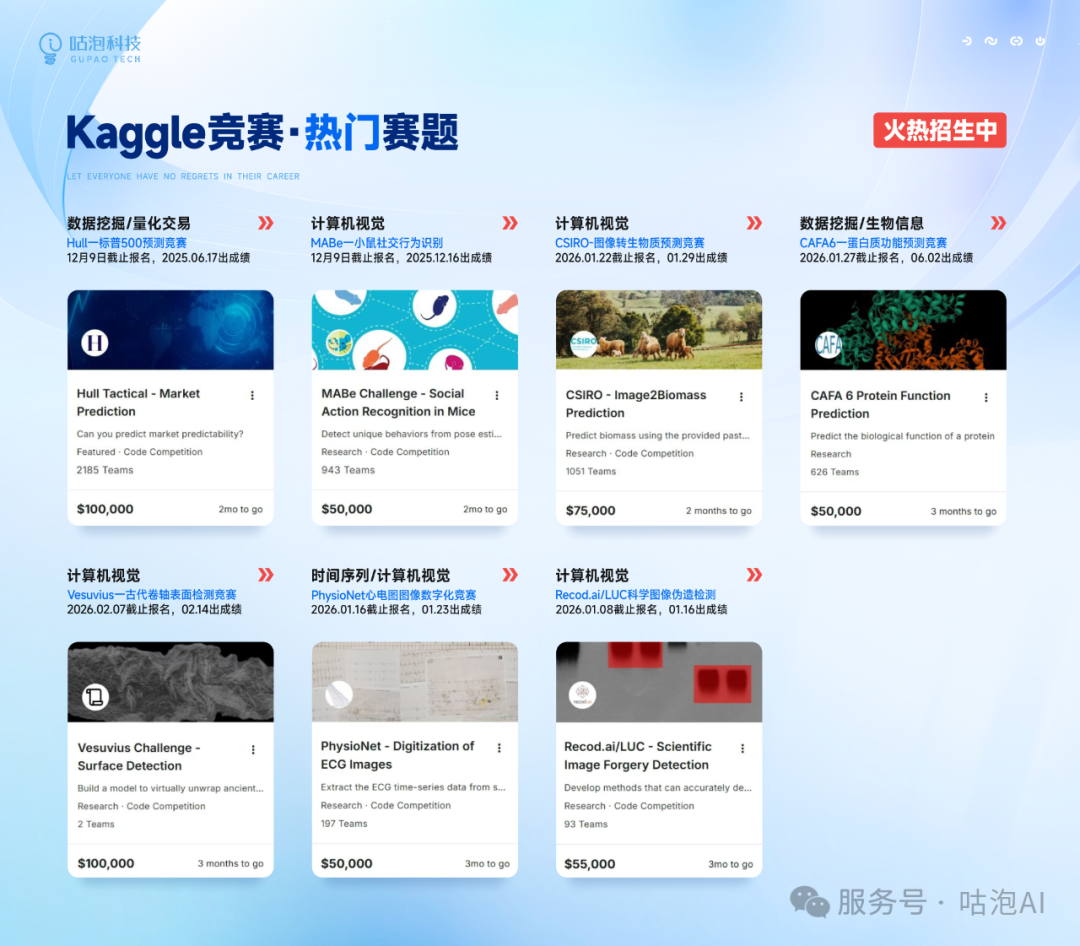Click the red double arrow beside 数据挖掘/生物信息
The image size is (1080, 946).
click(998, 223)
